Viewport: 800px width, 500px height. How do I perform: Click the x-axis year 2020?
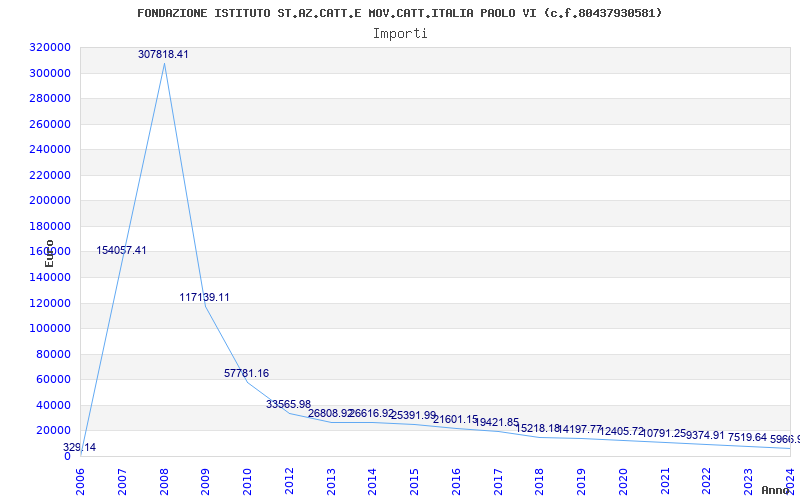(x=623, y=481)
